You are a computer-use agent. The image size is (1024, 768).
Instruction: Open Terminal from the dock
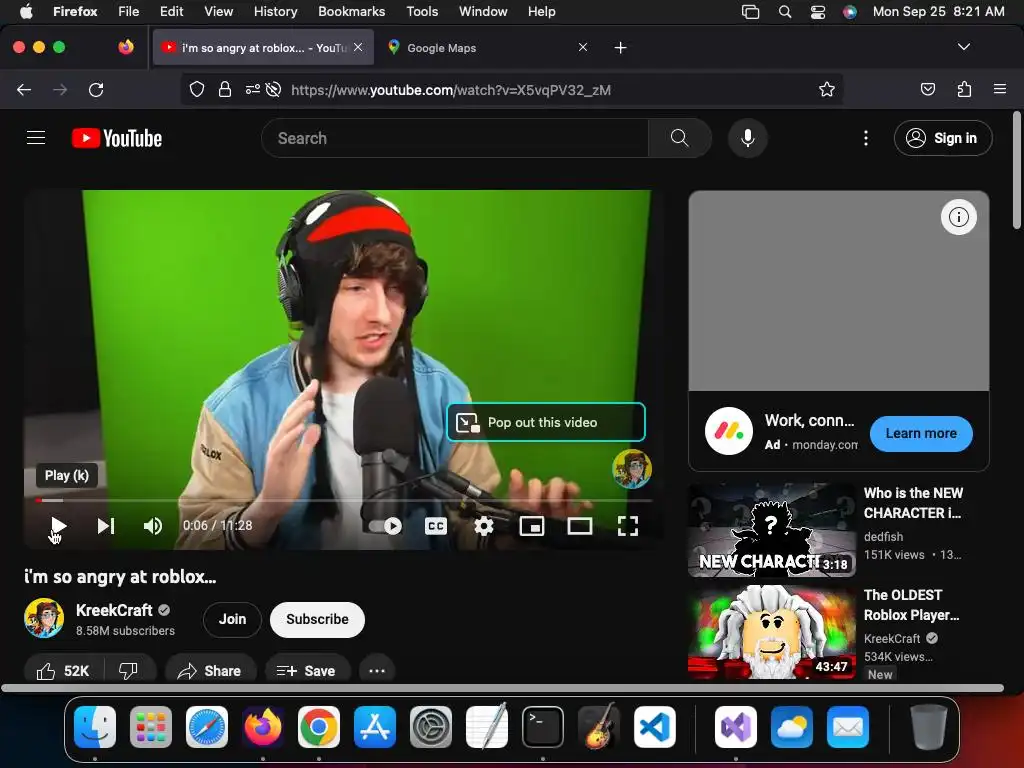(543, 727)
